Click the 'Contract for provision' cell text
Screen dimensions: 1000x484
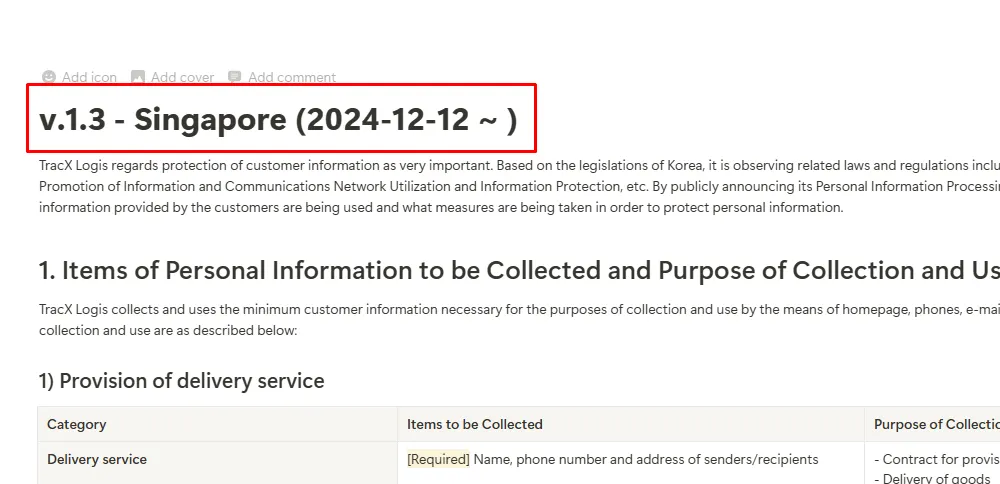936,459
